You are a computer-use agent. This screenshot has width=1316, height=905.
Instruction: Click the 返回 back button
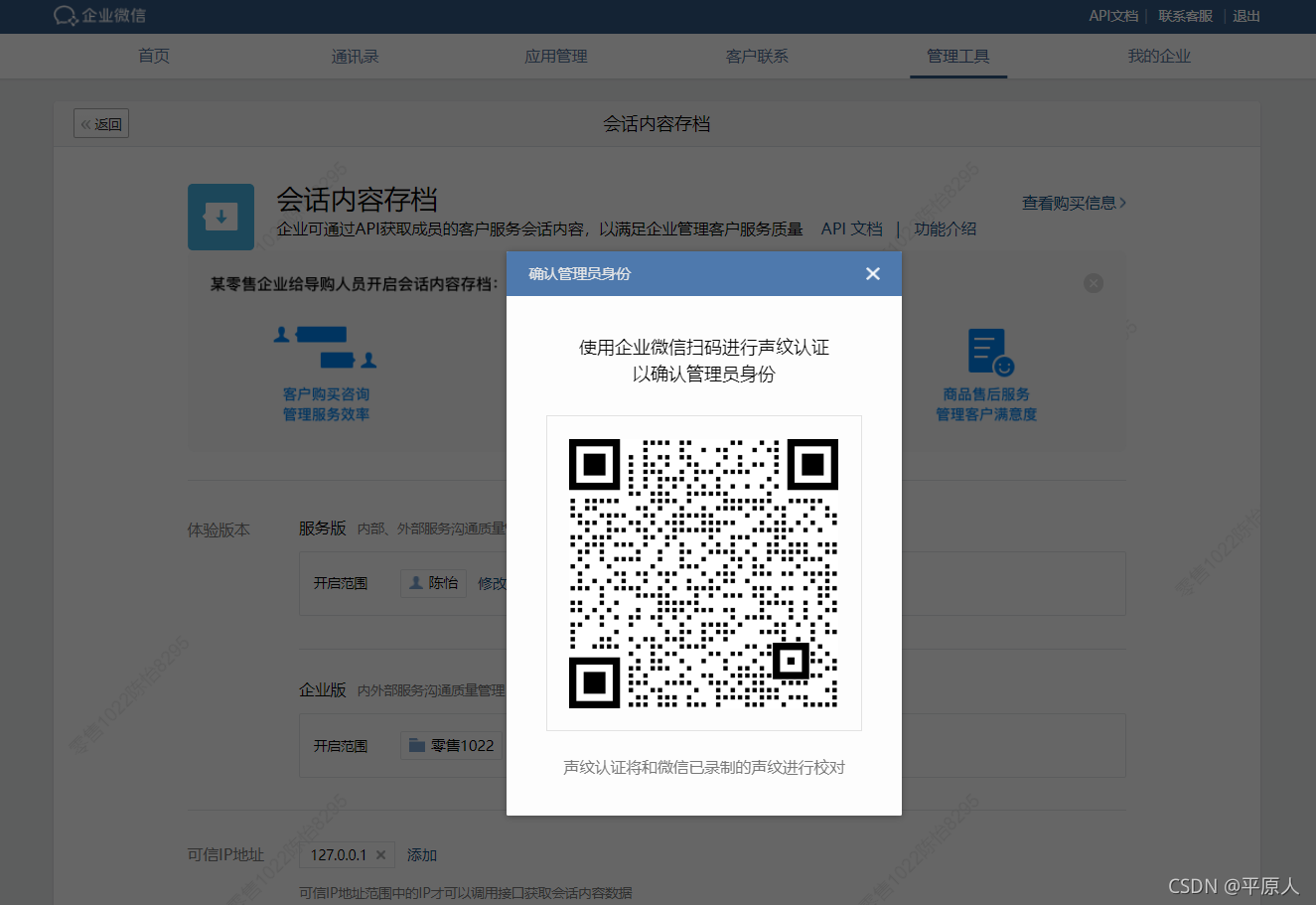(x=101, y=124)
